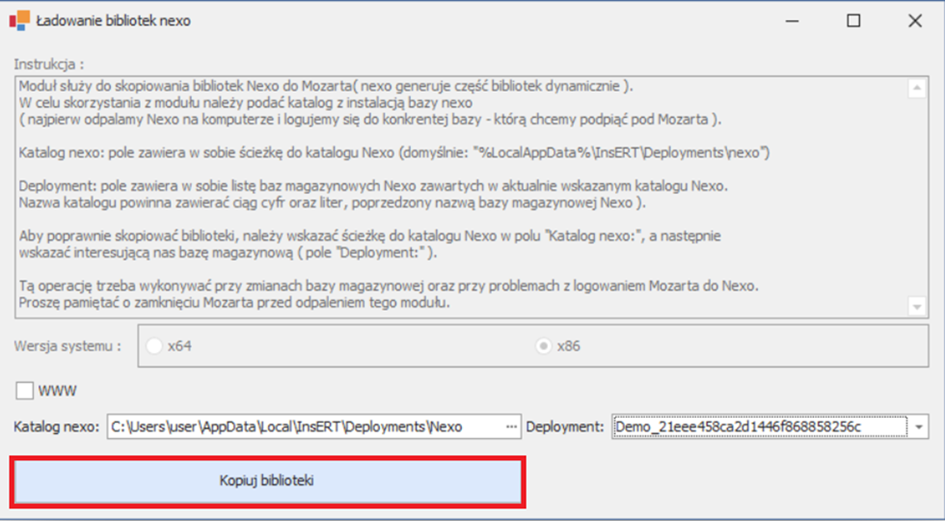The width and height of the screenshot is (945, 521).
Task: Click the window title text Ładowanie bibliotek nexo
Action: [x=113, y=20]
